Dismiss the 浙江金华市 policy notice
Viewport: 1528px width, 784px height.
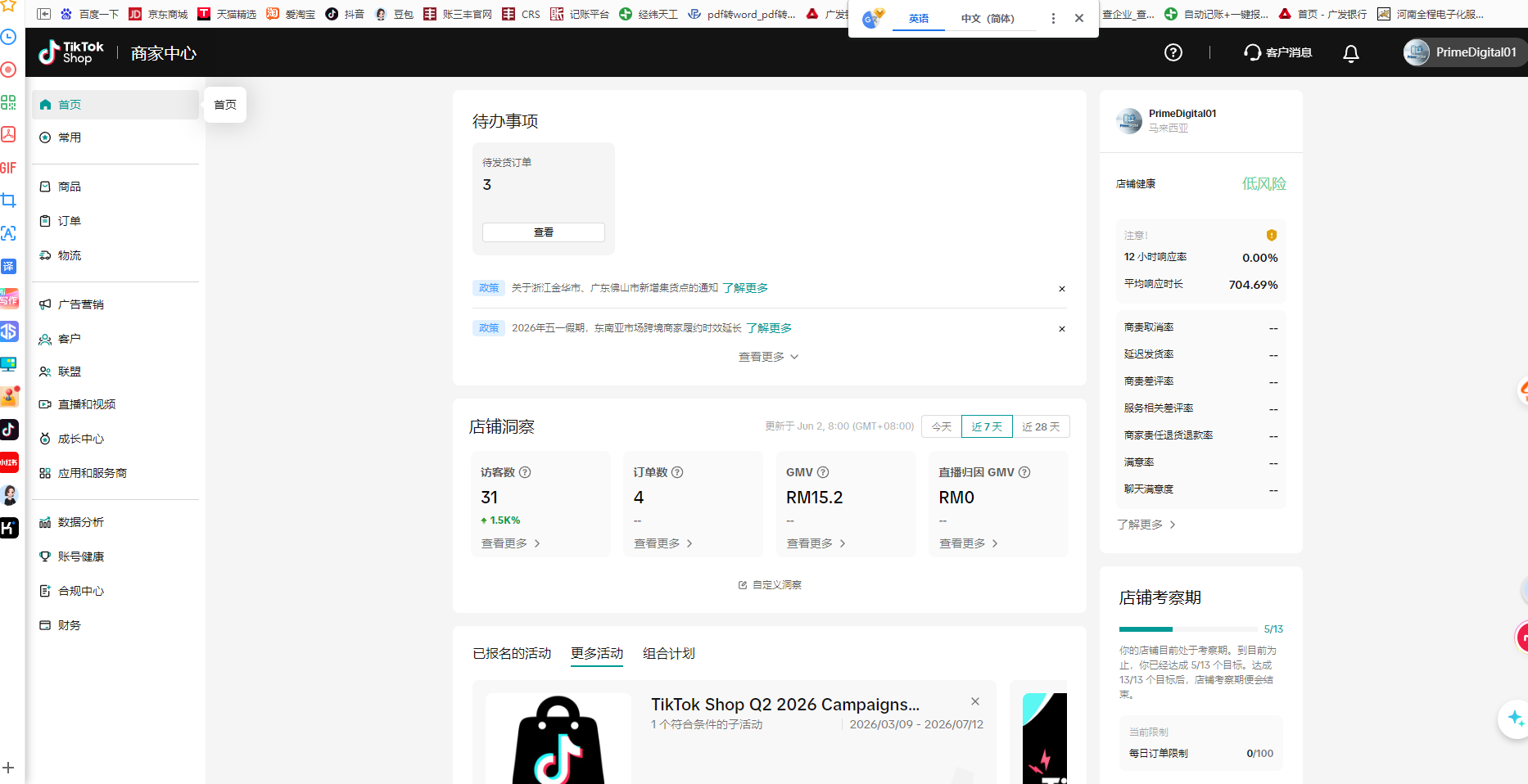[1062, 289]
